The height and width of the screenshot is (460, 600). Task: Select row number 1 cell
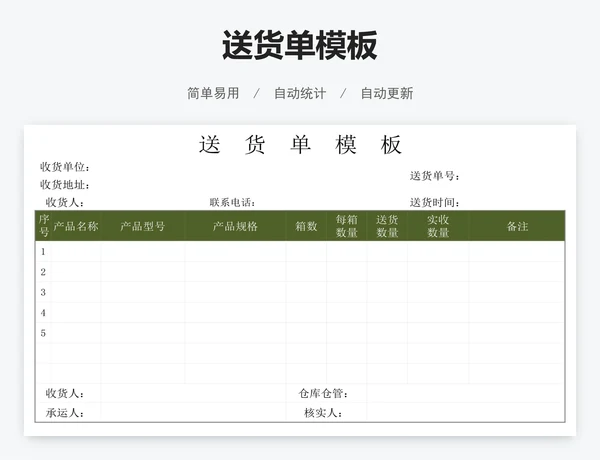(x=43, y=251)
